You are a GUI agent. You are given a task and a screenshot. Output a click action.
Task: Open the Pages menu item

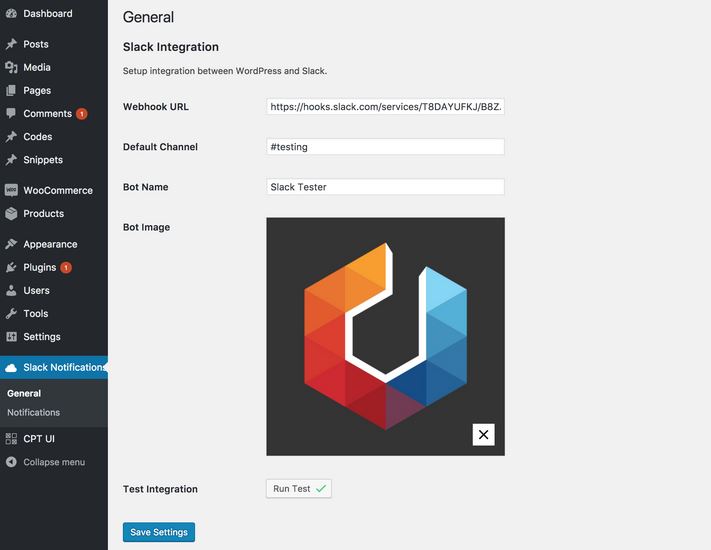coord(54,90)
